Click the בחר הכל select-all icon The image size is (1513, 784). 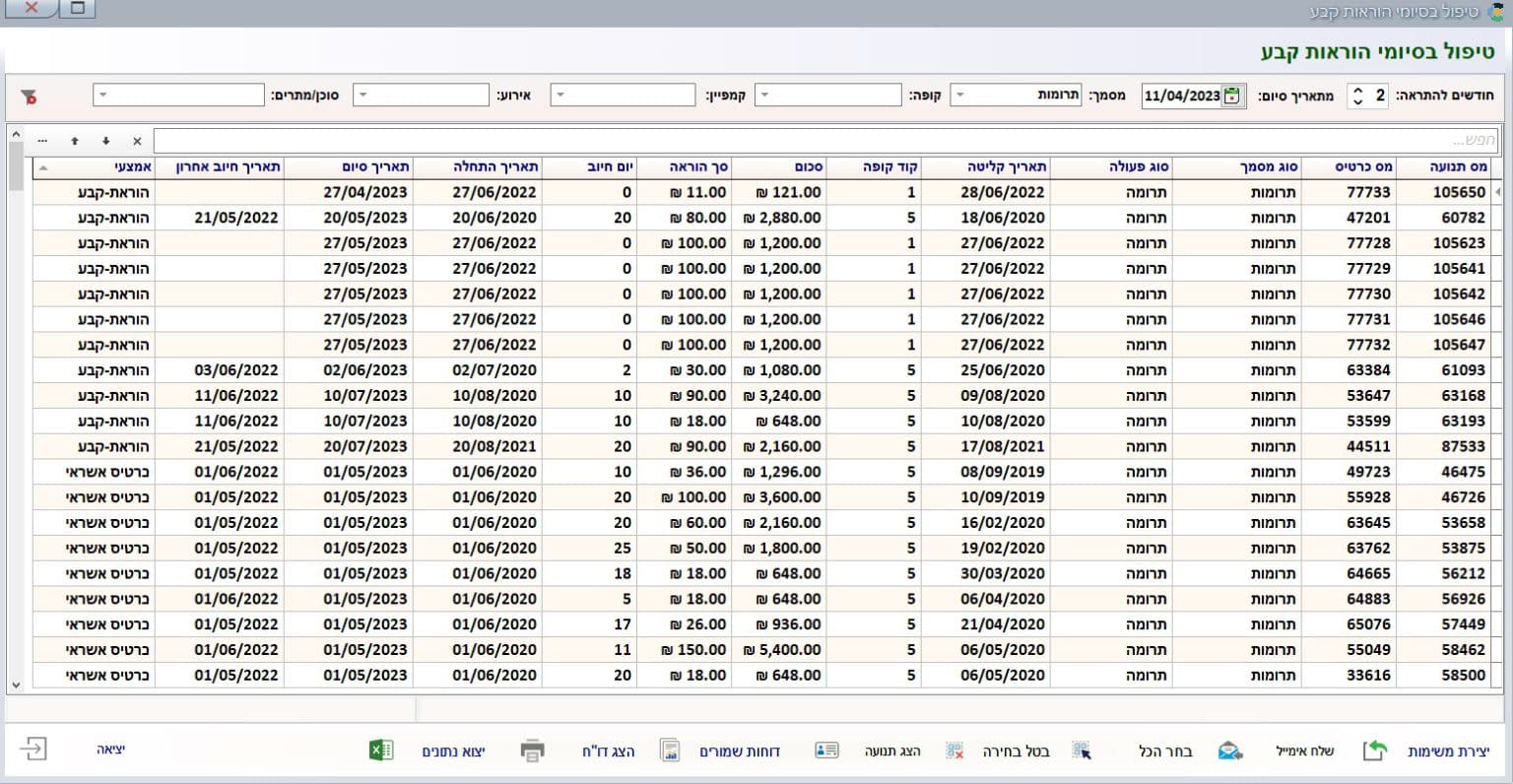click(1082, 751)
